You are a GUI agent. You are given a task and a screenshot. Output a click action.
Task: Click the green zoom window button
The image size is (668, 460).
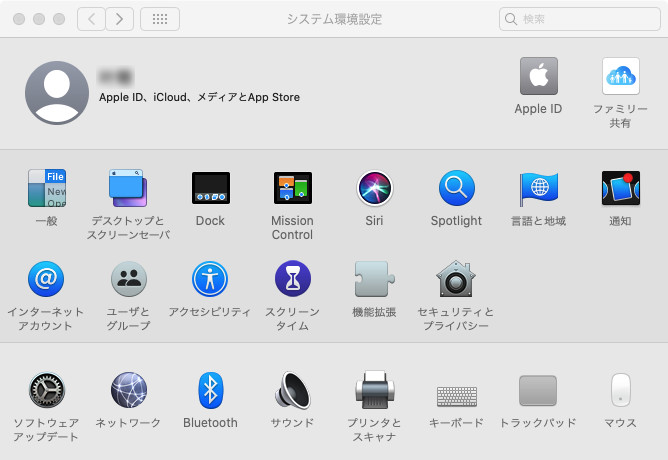click(59, 19)
